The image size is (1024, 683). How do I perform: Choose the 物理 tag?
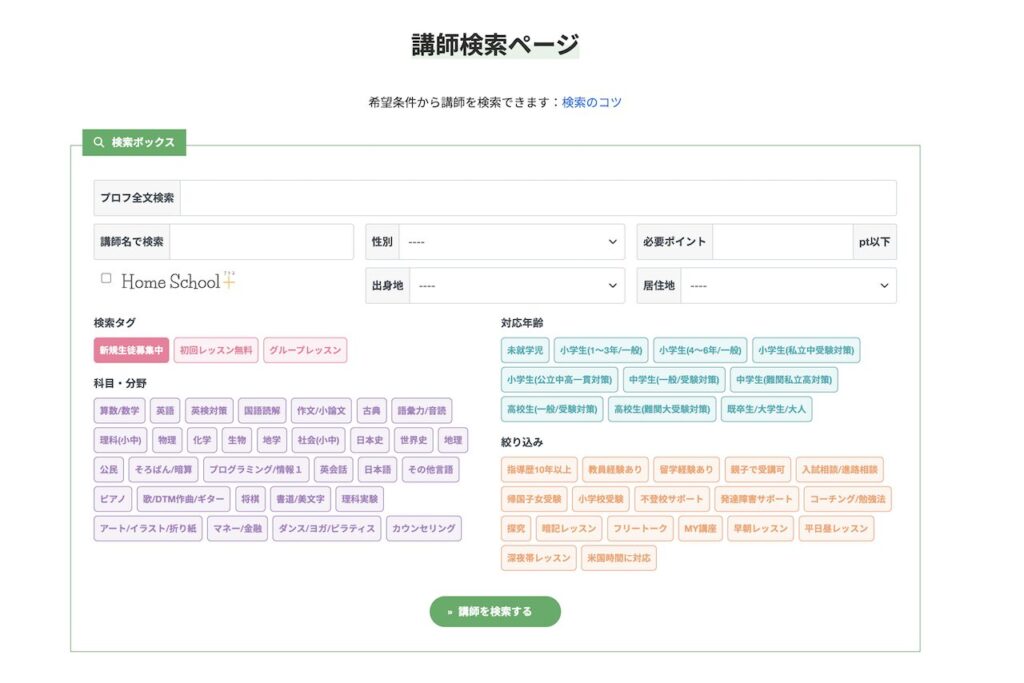167,440
